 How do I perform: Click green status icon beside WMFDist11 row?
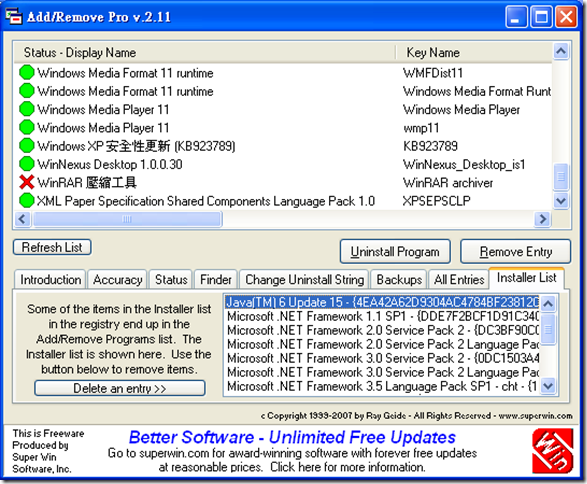(27, 73)
